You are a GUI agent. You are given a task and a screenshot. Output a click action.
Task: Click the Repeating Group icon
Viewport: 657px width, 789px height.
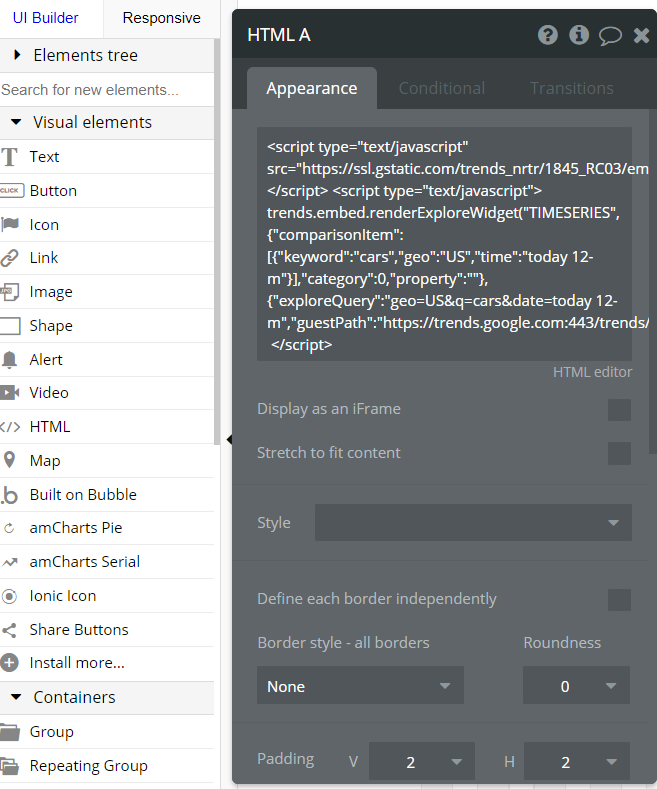[10, 766]
